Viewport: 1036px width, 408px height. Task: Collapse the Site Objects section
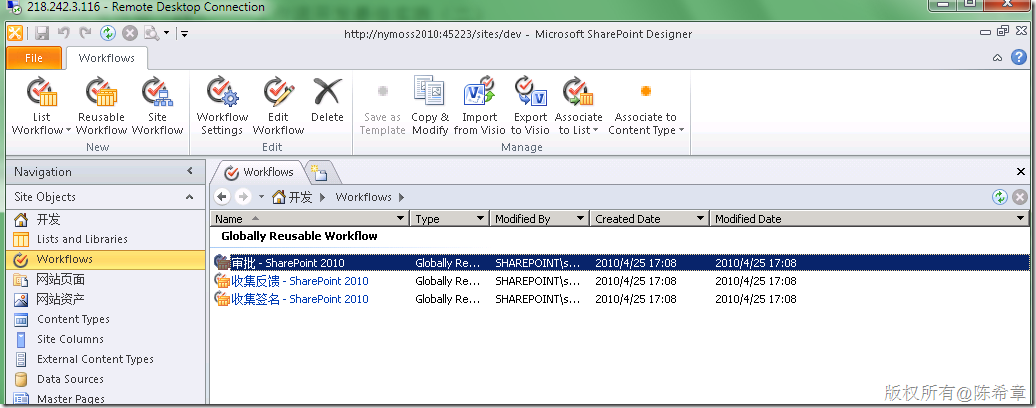click(x=190, y=197)
